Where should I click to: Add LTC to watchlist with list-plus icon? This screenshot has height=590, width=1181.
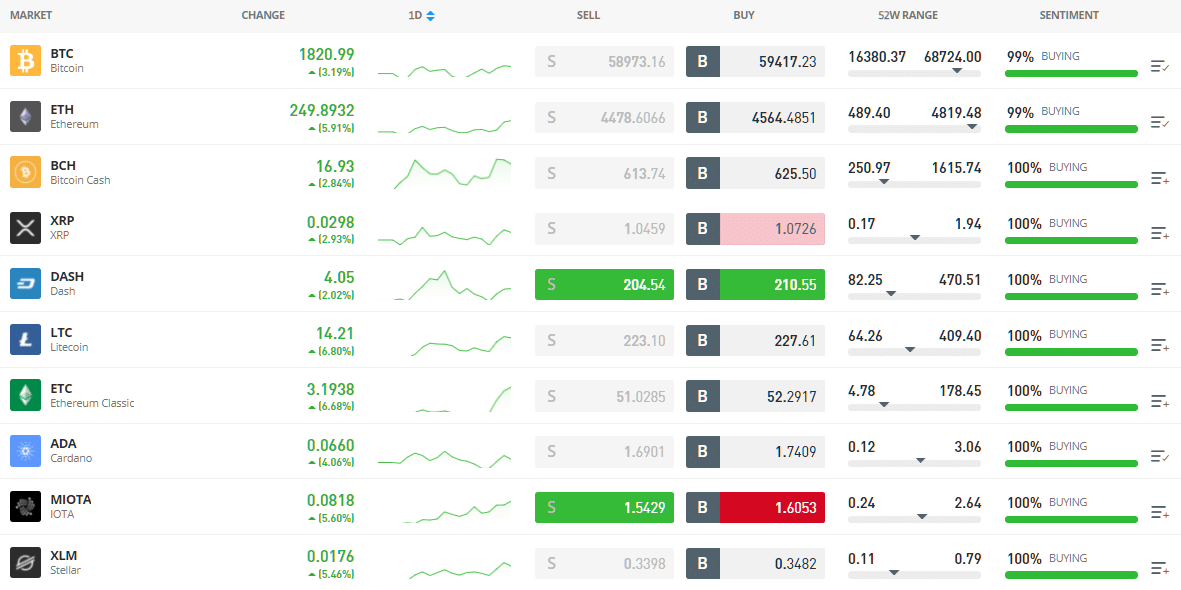1160,345
